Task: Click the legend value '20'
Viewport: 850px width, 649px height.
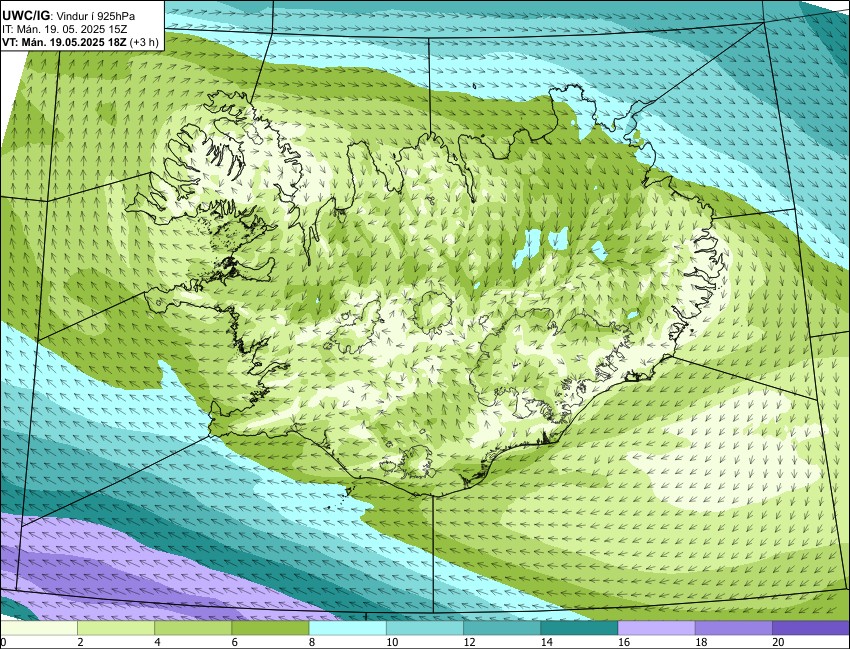Action: (778, 642)
